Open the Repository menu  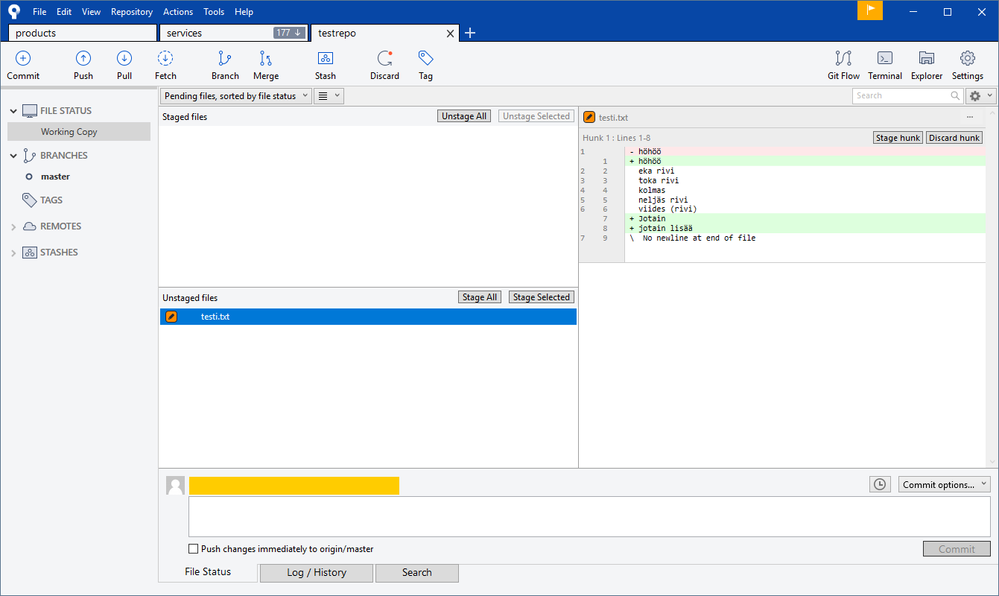[x=131, y=11]
